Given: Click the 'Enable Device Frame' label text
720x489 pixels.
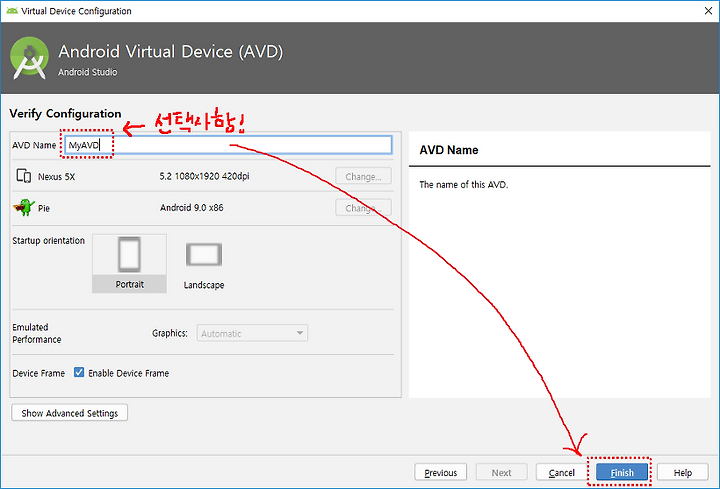Looking at the screenshot, I should tap(129, 373).
